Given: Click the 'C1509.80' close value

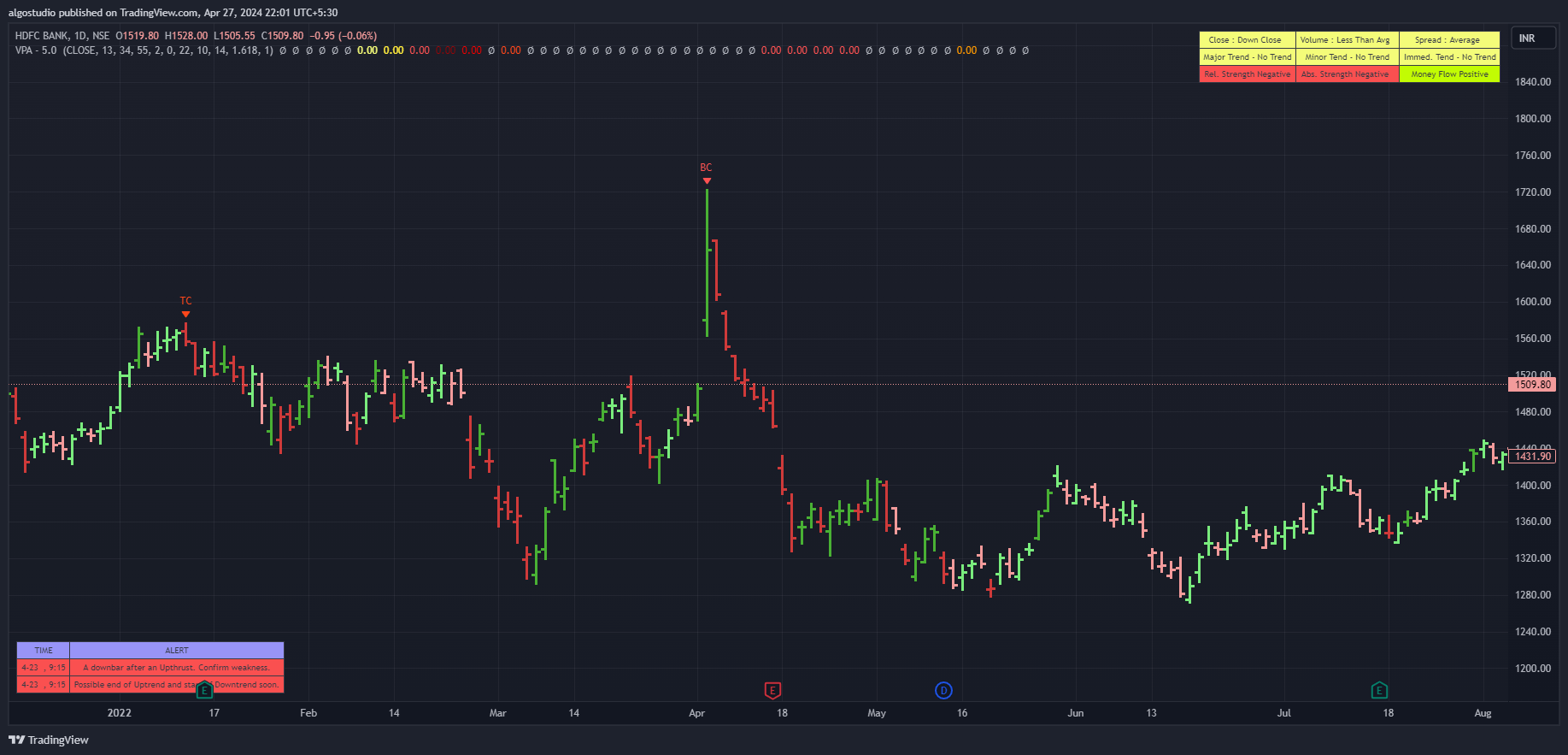Looking at the screenshot, I should (x=283, y=36).
